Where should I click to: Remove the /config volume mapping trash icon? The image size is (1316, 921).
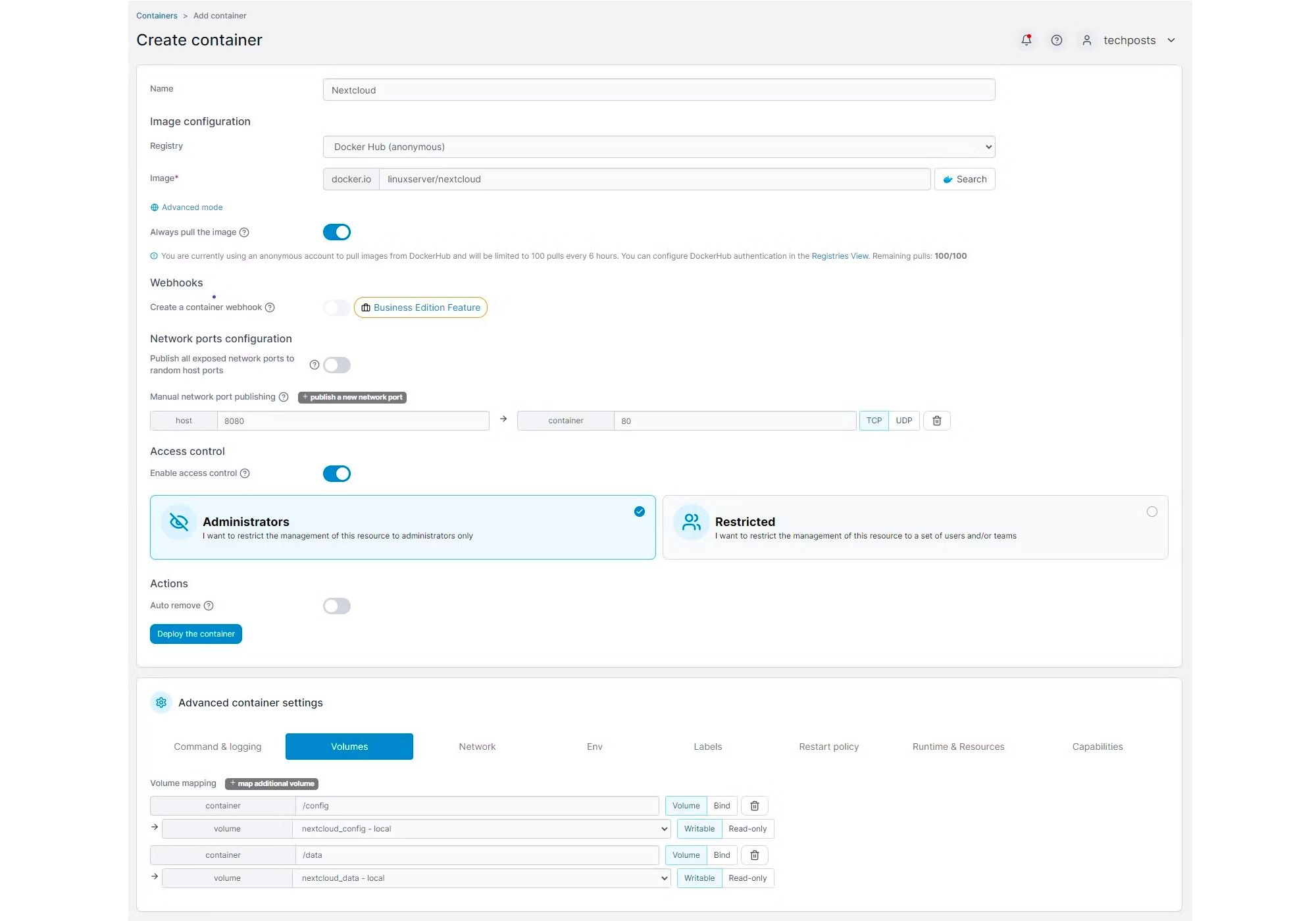[754, 805]
